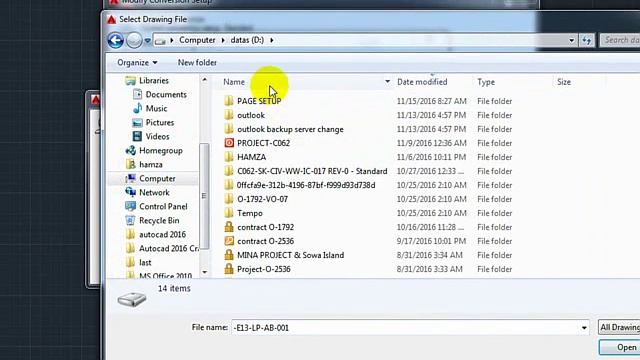Screen dimensions: 640x360
Task: Open the Documents library
Action: [160, 94]
